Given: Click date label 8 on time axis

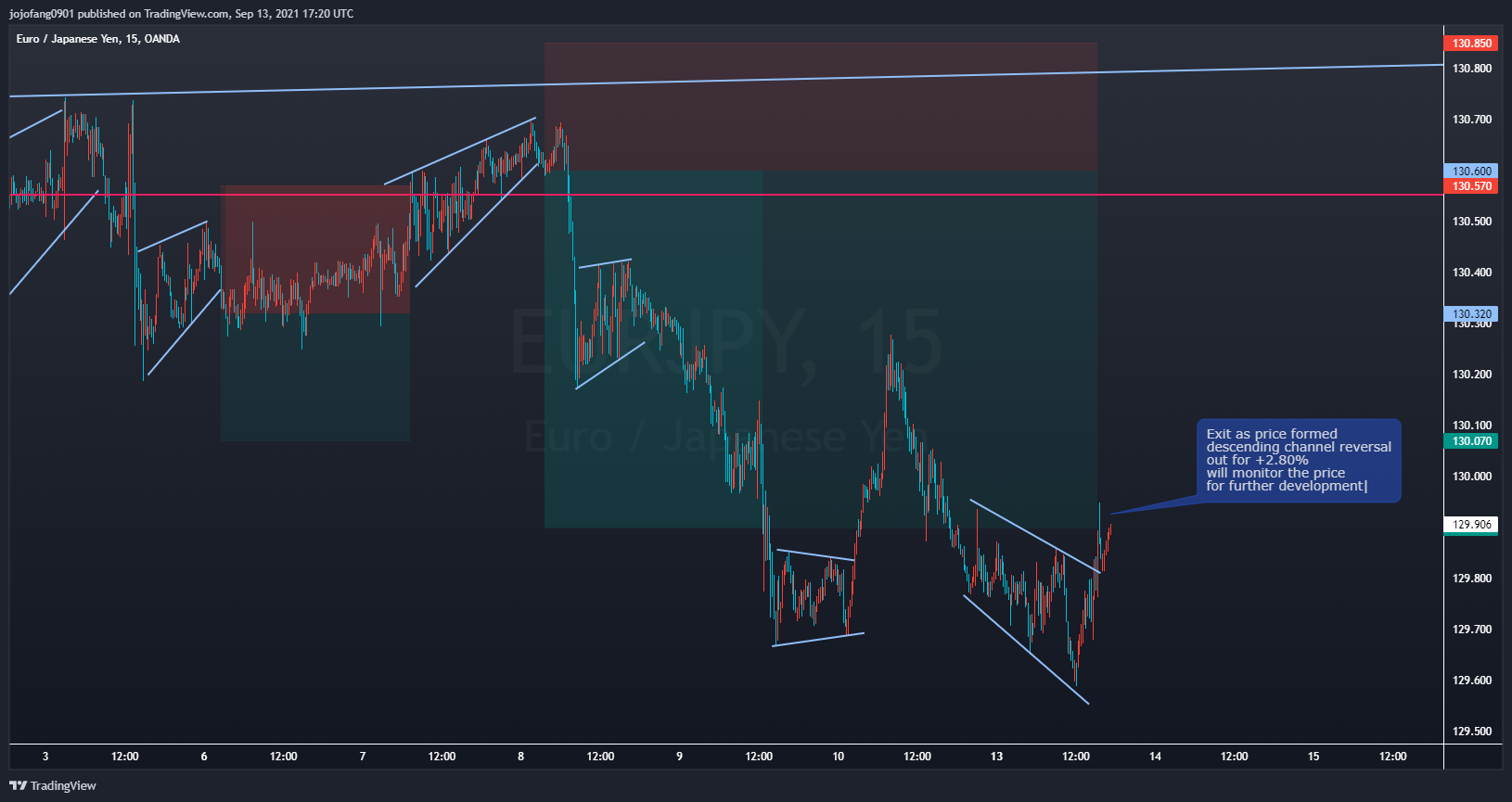Looking at the screenshot, I should tap(521, 757).
